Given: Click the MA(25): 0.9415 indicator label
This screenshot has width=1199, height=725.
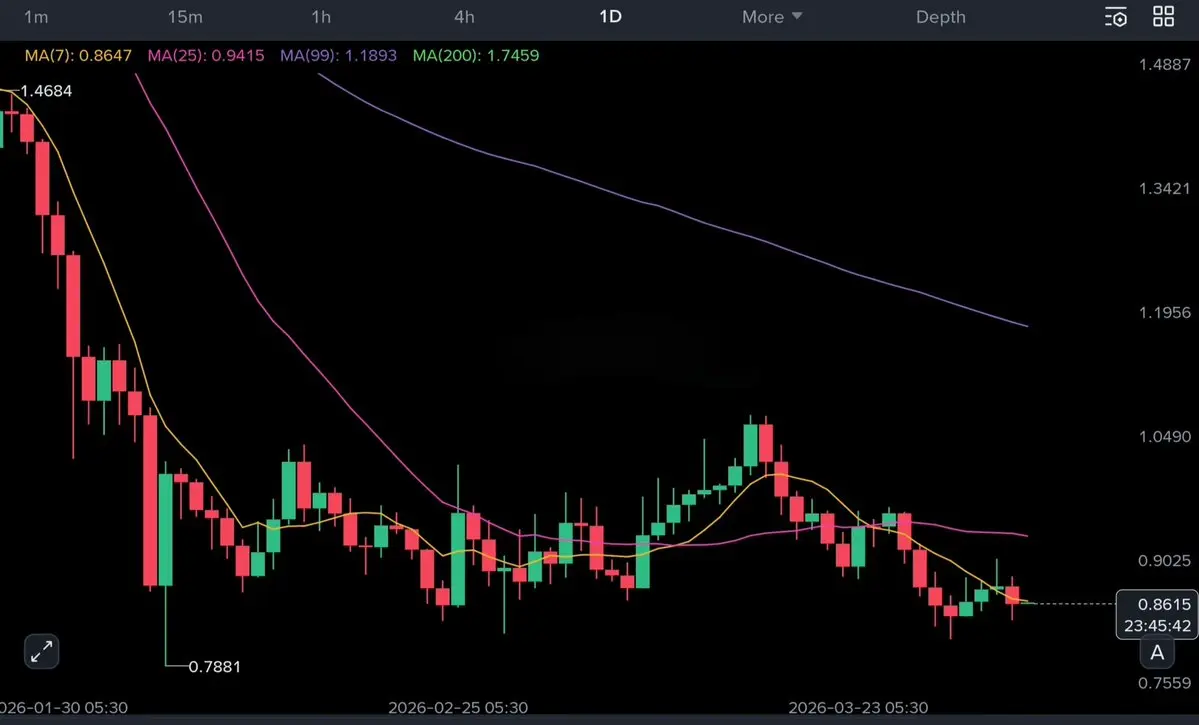Looking at the screenshot, I should (x=206, y=55).
